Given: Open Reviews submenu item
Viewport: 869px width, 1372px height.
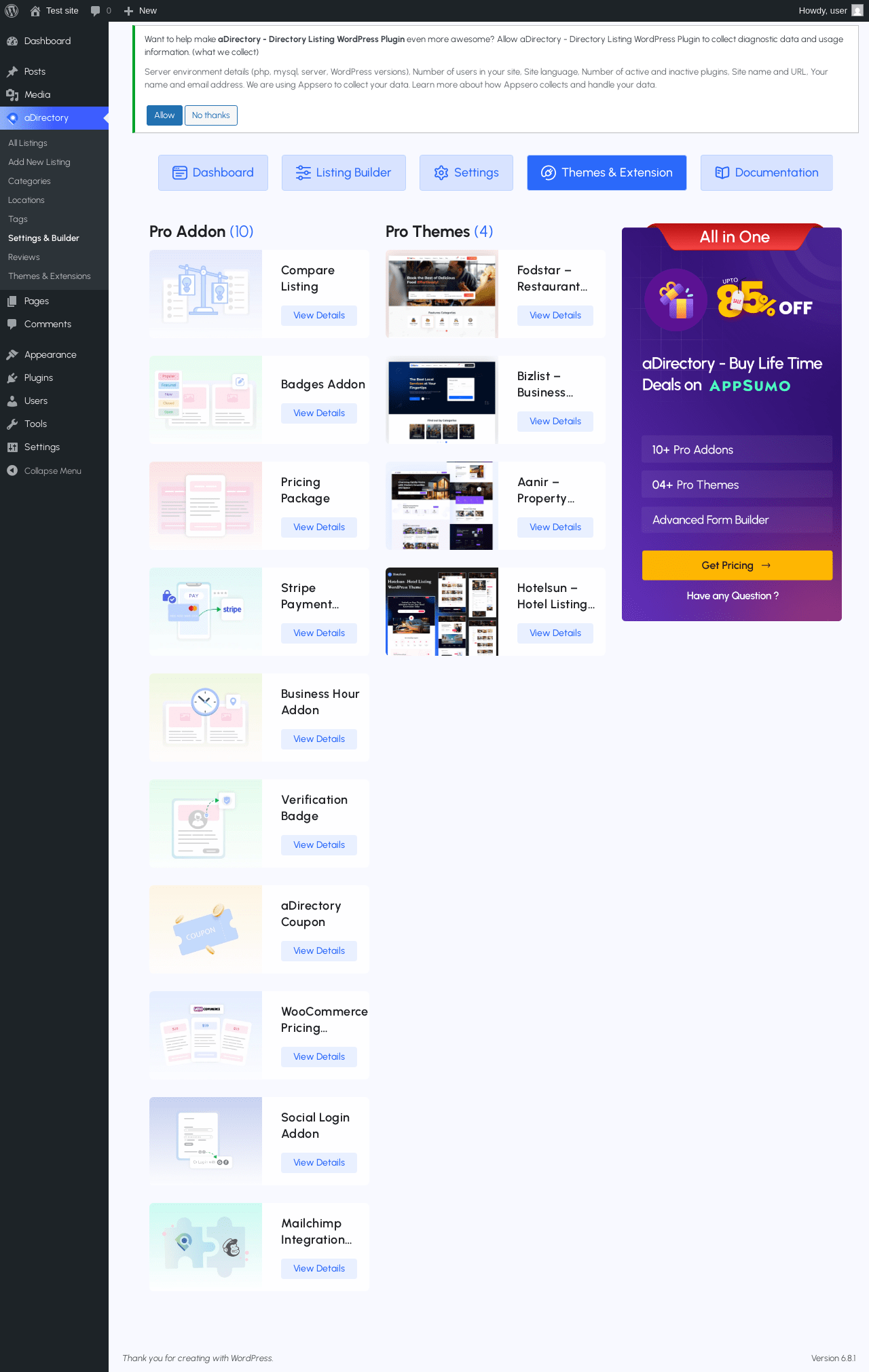Looking at the screenshot, I should (24, 257).
